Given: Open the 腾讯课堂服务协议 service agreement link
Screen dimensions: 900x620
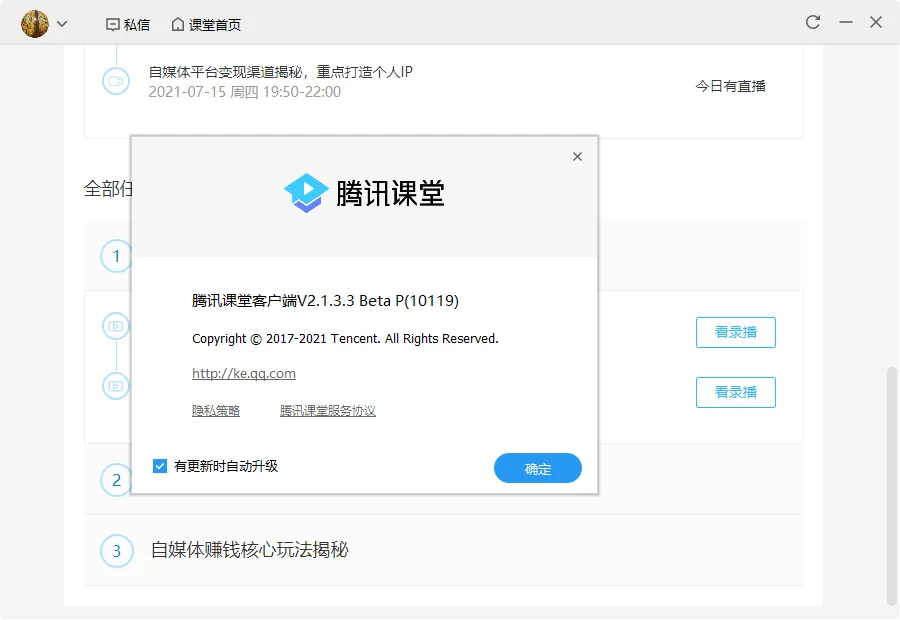Looking at the screenshot, I should (328, 411).
